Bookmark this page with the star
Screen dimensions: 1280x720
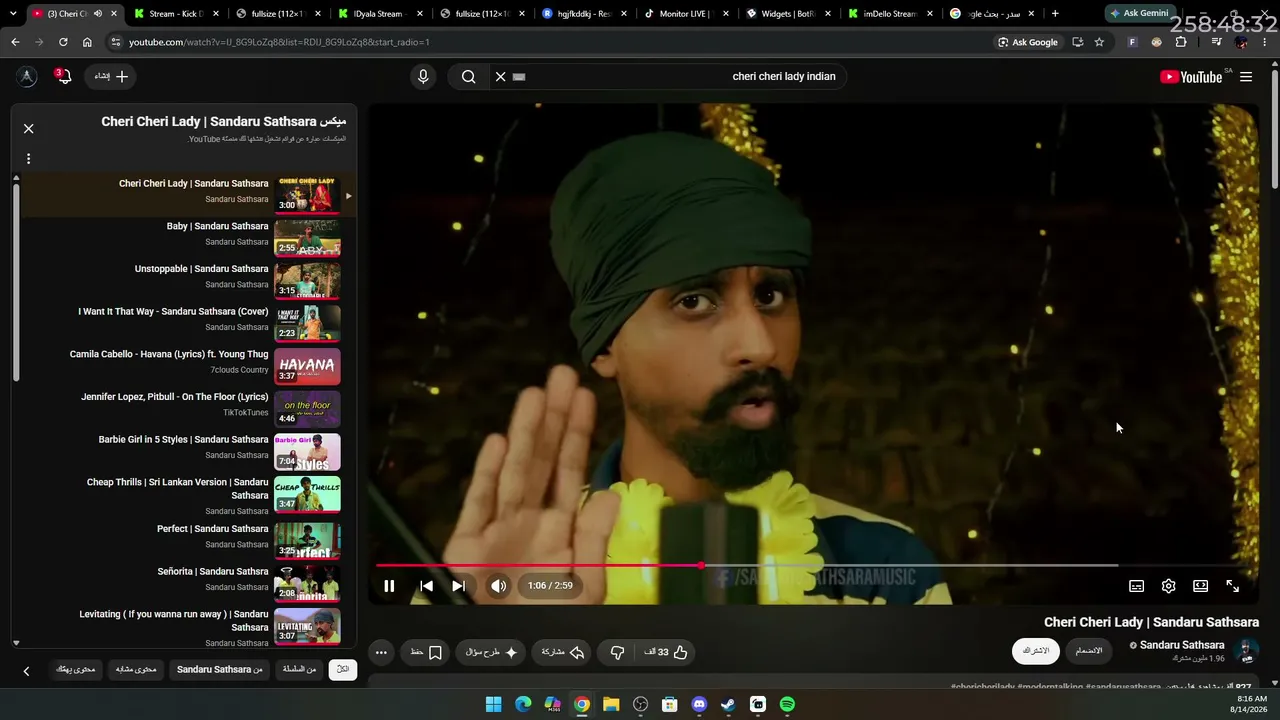pyautogui.click(x=1099, y=42)
